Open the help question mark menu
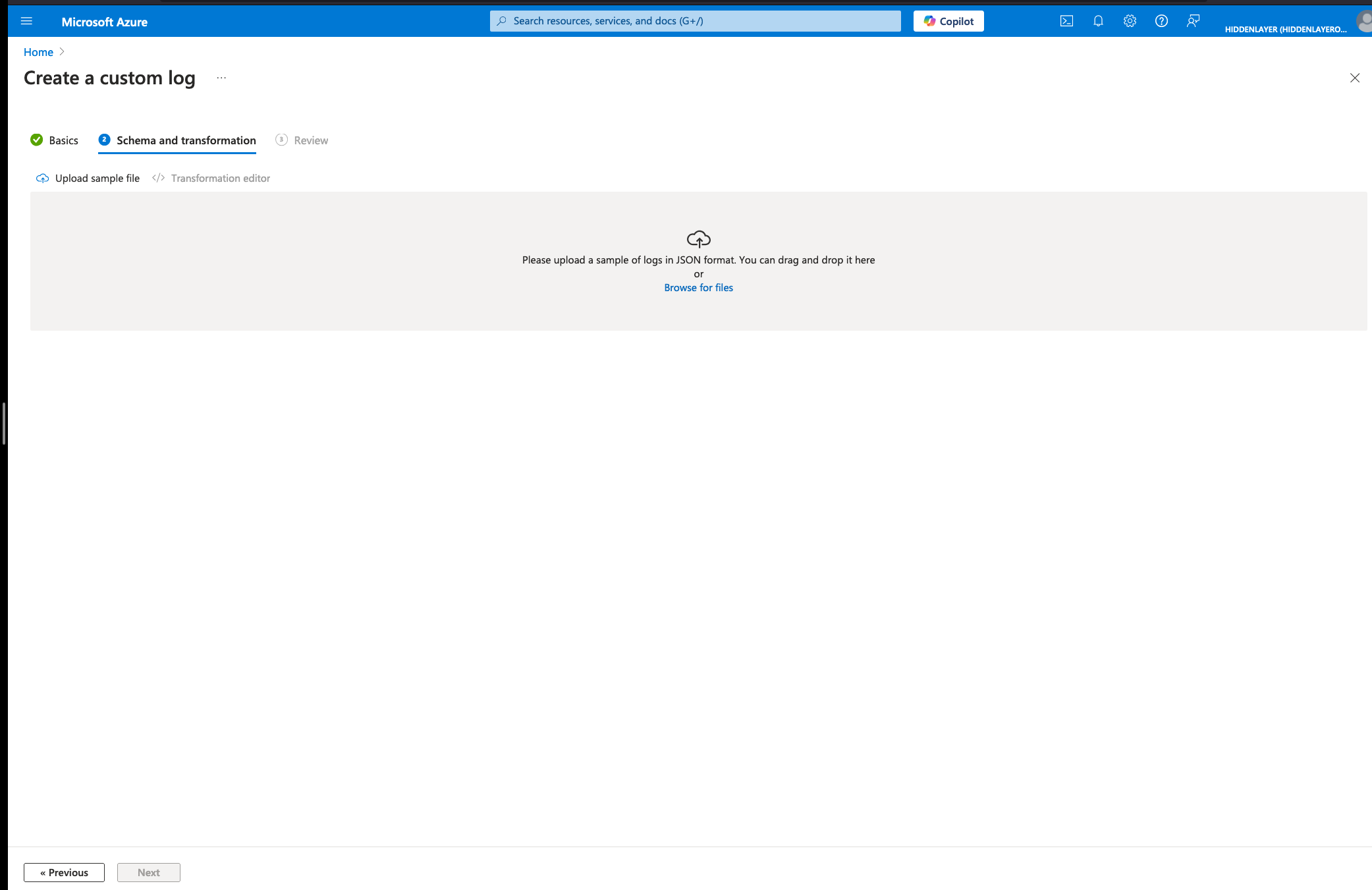This screenshot has width=1372, height=890. click(x=1161, y=21)
